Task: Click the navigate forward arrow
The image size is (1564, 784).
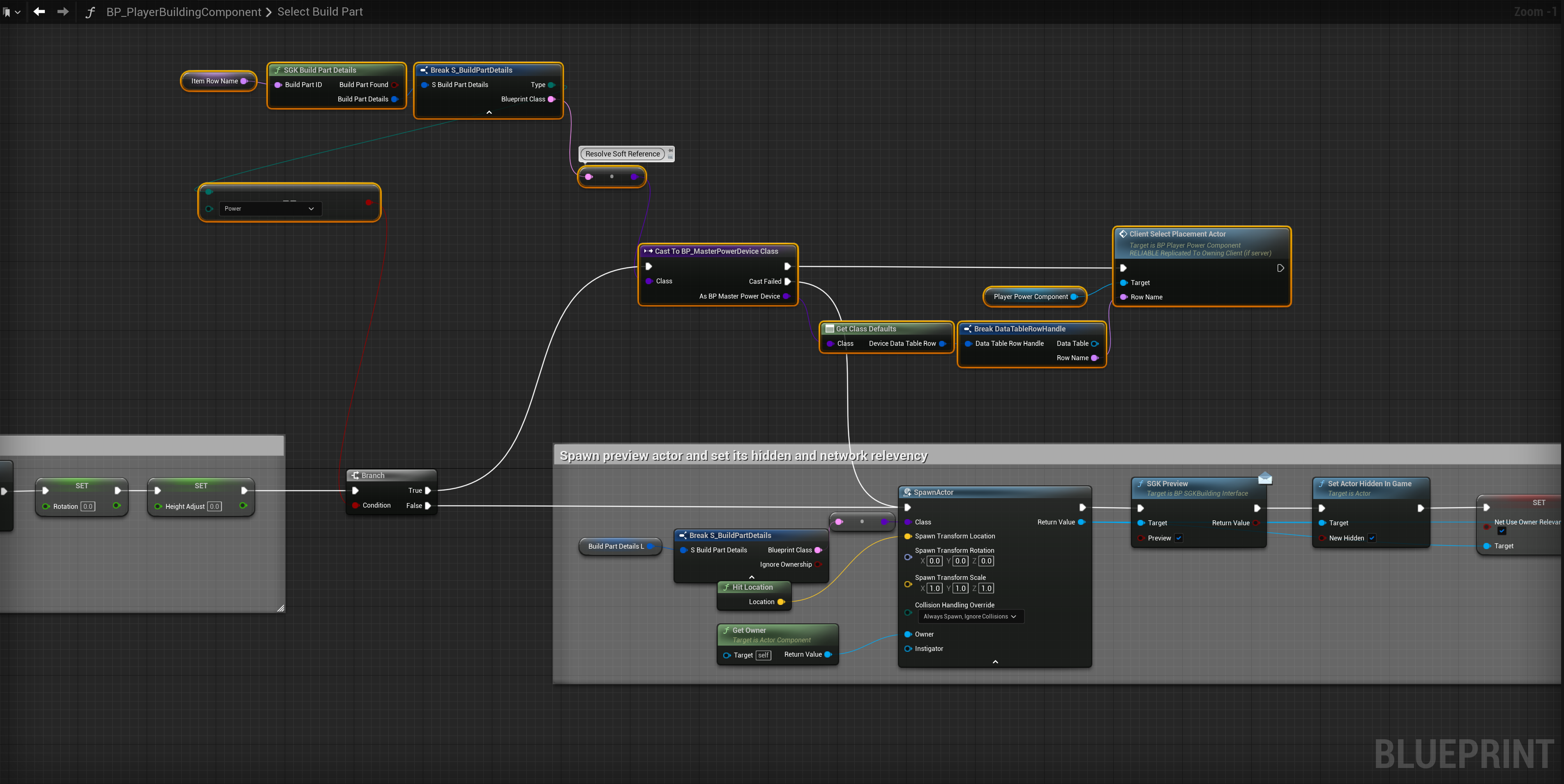Action: point(62,11)
